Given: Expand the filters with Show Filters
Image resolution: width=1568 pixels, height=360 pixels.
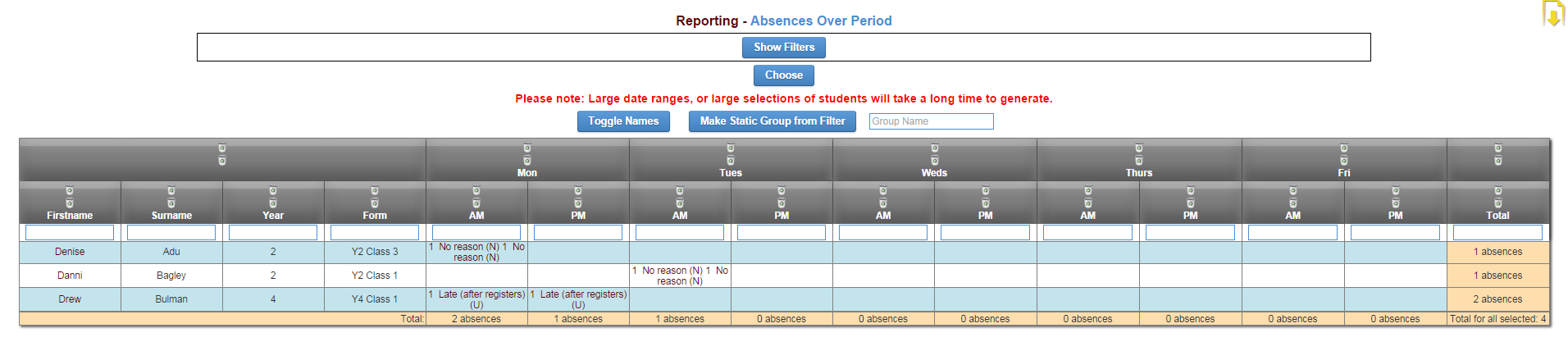Looking at the screenshot, I should 784,48.
